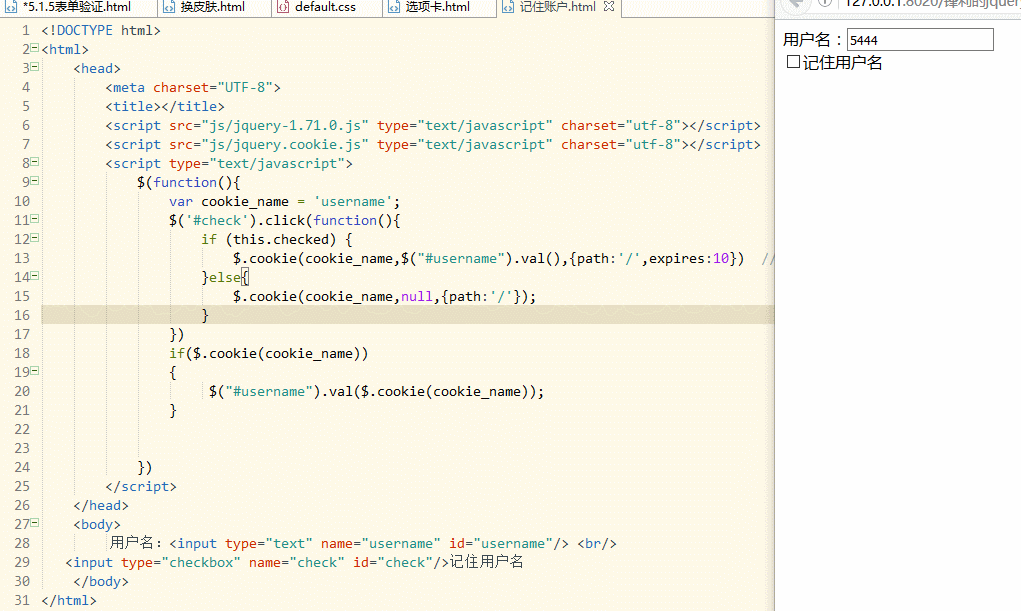This screenshot has height=611, width=1021.
Task: Open the 换皮肤.html editor tab
Action: coord(212,7)
